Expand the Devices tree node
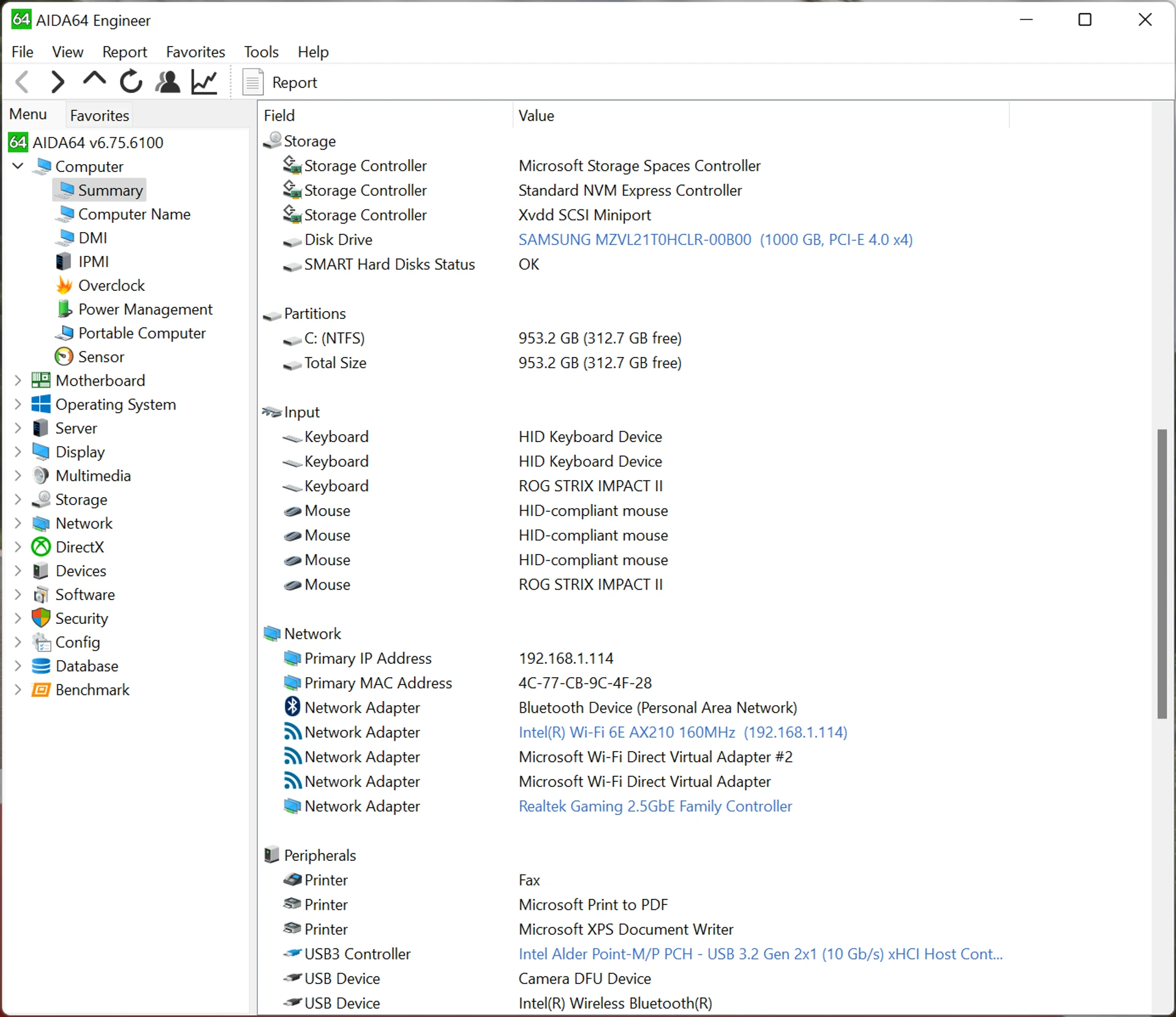Image resolution: width=1176 pixels, height=1017 pixels. click(18, 571)
